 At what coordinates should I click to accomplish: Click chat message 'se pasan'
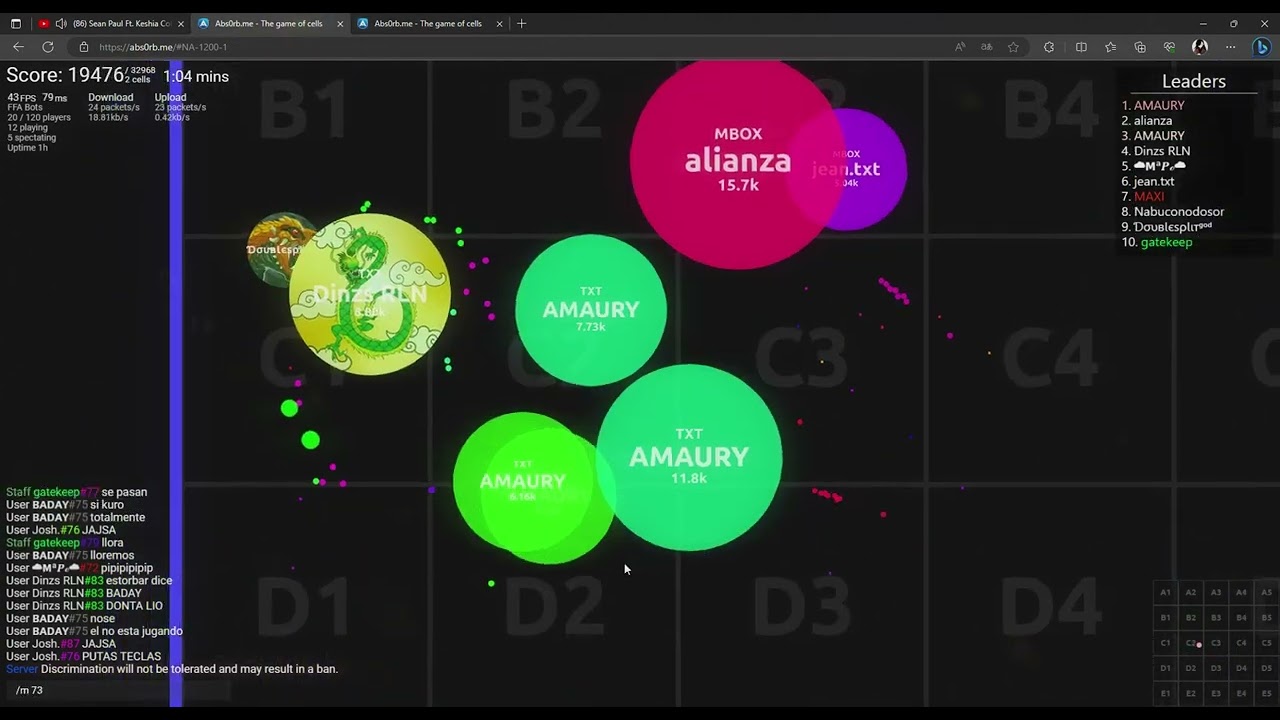click(x=124, y=492)
